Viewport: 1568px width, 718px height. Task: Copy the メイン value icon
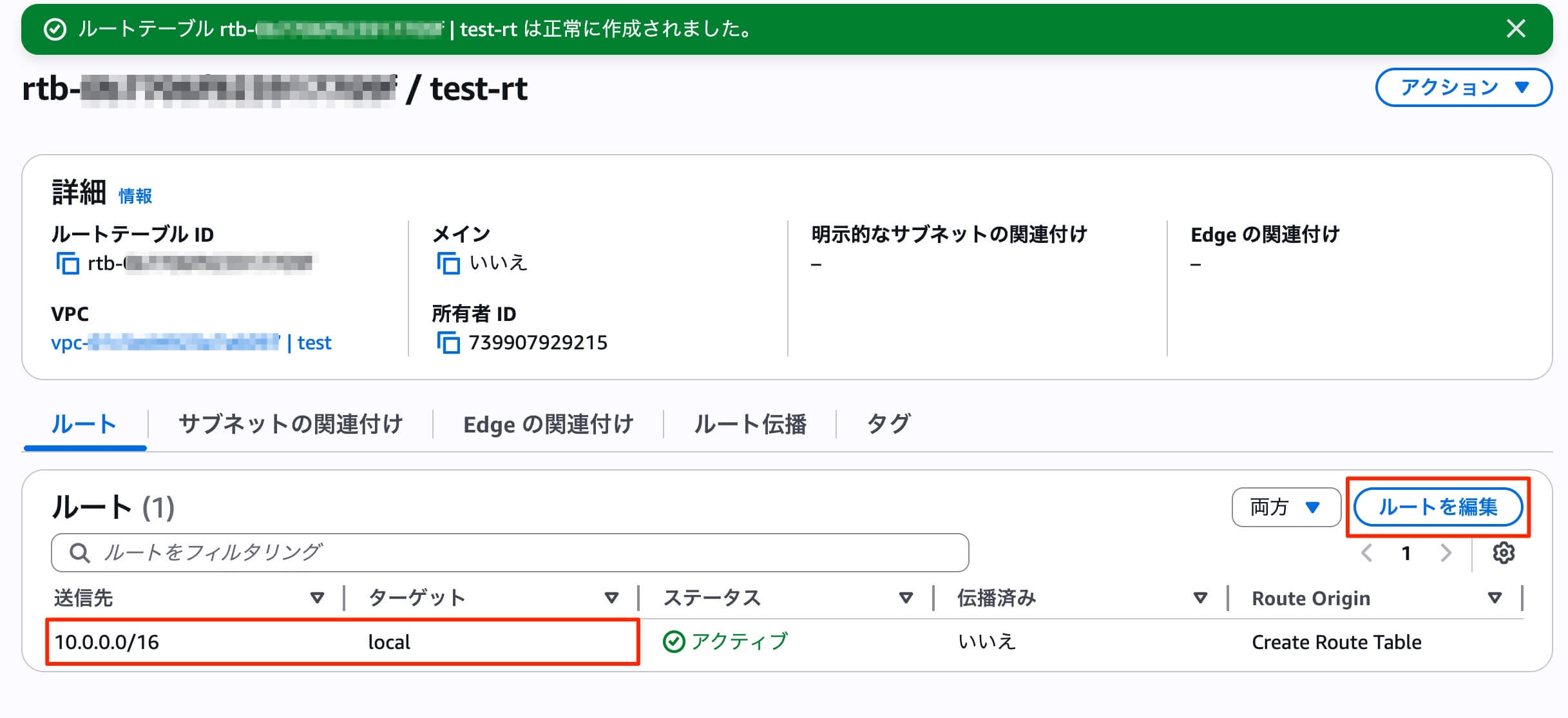[448, 263]
